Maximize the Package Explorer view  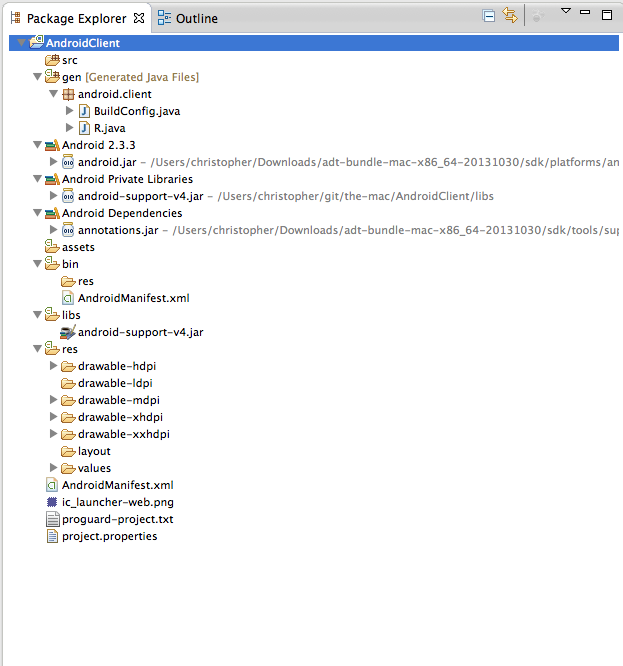607,15
